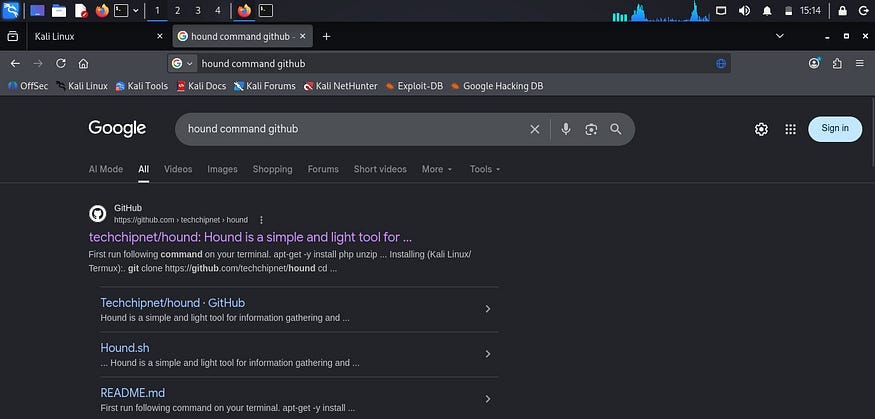Switch to workspace 4

point(218,11)
